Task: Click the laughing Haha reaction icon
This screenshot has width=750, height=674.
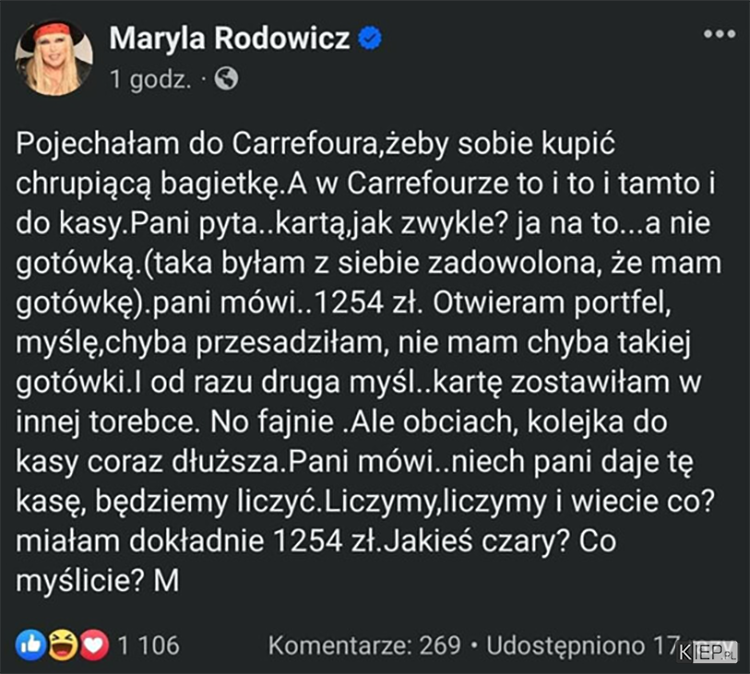Action: (x=63, y=645)
